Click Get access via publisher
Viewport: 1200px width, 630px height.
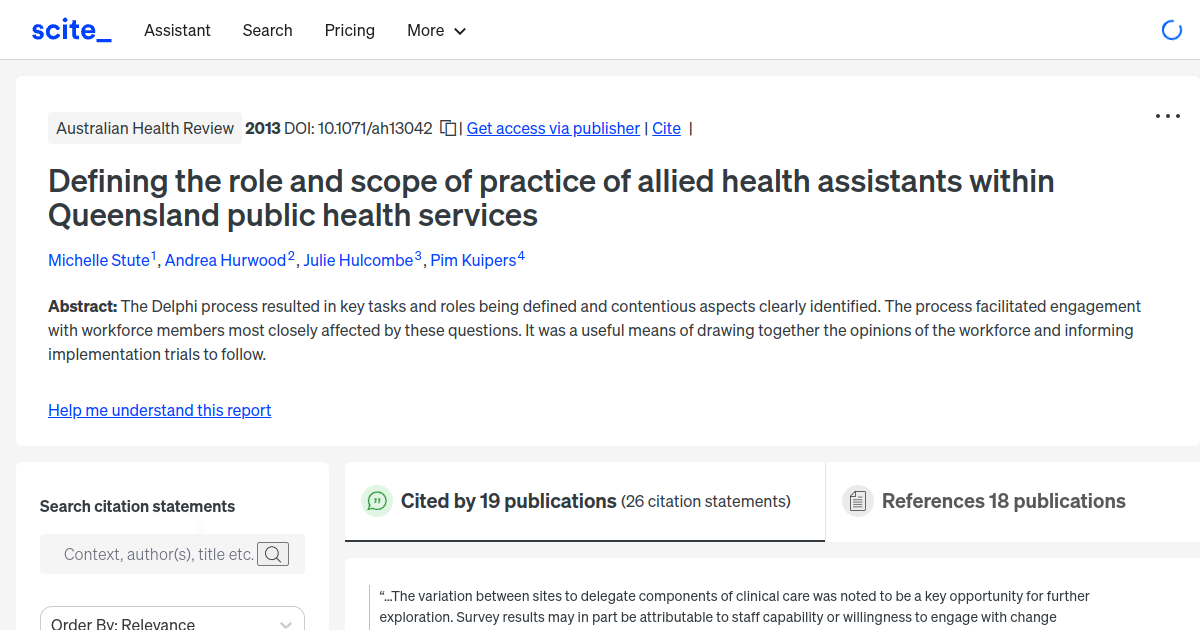pyautogui.click(x=553, y=128)
